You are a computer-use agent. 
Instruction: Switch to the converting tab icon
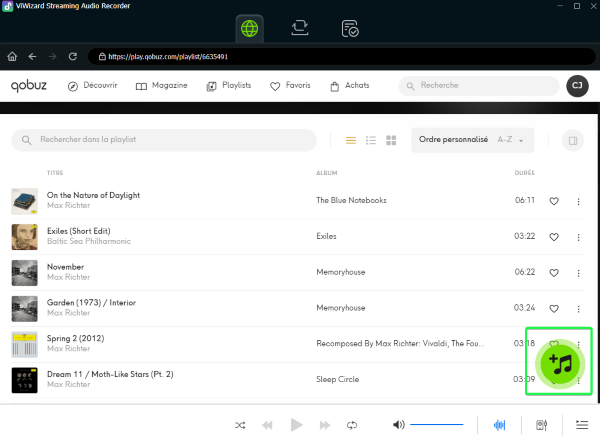pyautogui.click(x=300, y=28)
